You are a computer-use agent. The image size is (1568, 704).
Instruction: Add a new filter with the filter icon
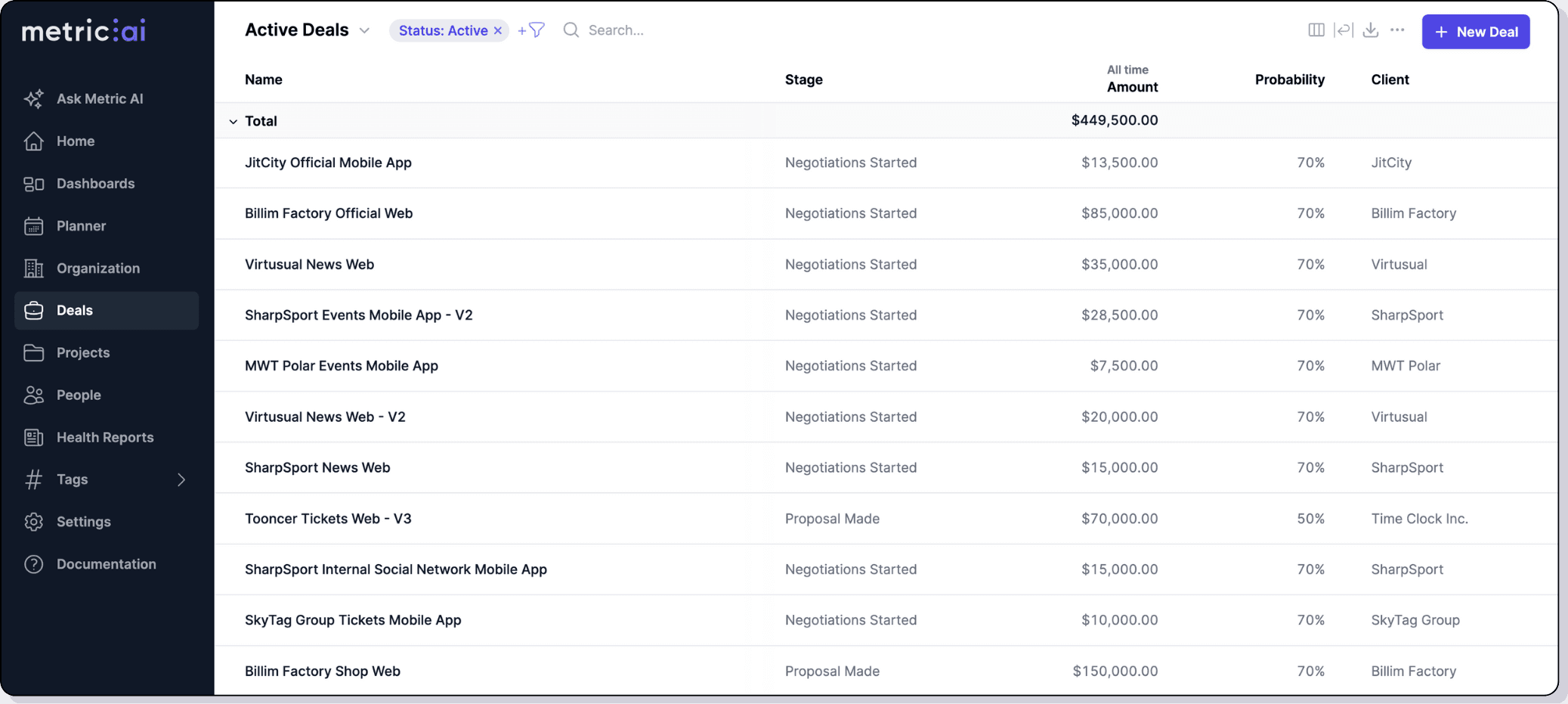pyautogui.click(x=531, y=29)
